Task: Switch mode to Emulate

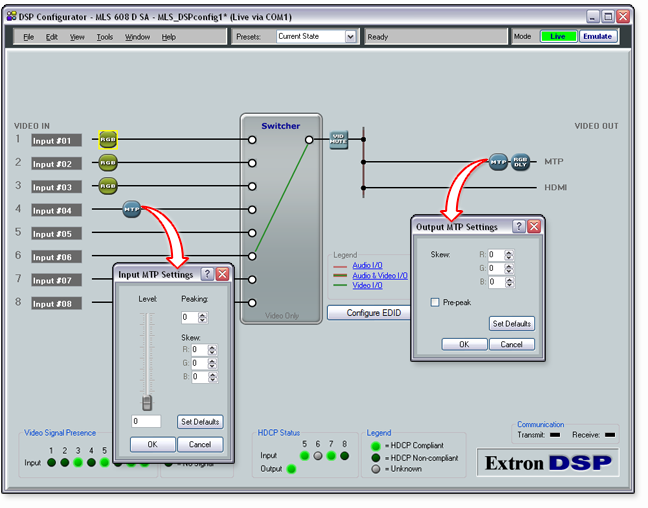Action: coord(598,36)
